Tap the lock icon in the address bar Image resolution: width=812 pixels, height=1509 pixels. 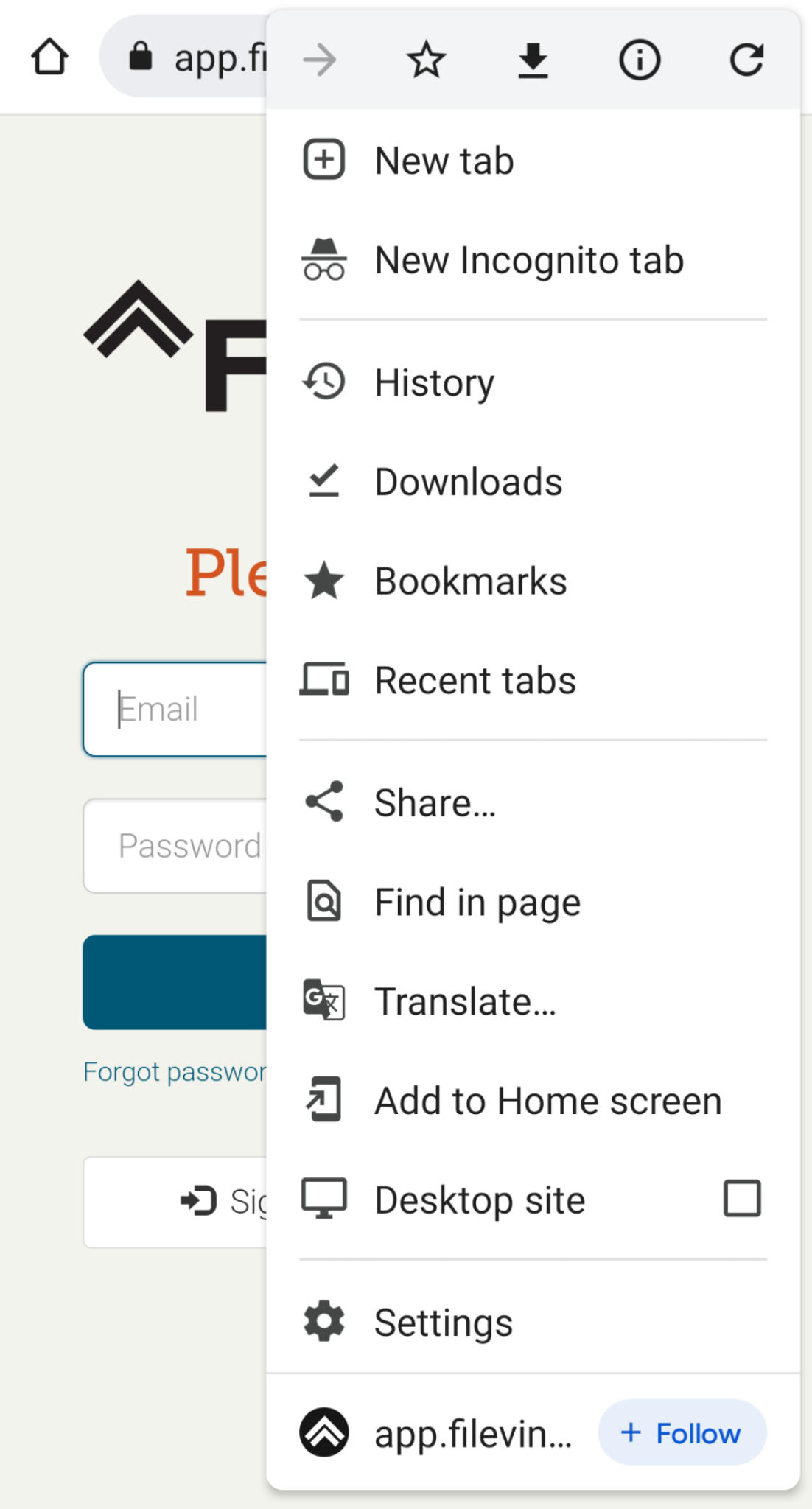click(140, 57)
